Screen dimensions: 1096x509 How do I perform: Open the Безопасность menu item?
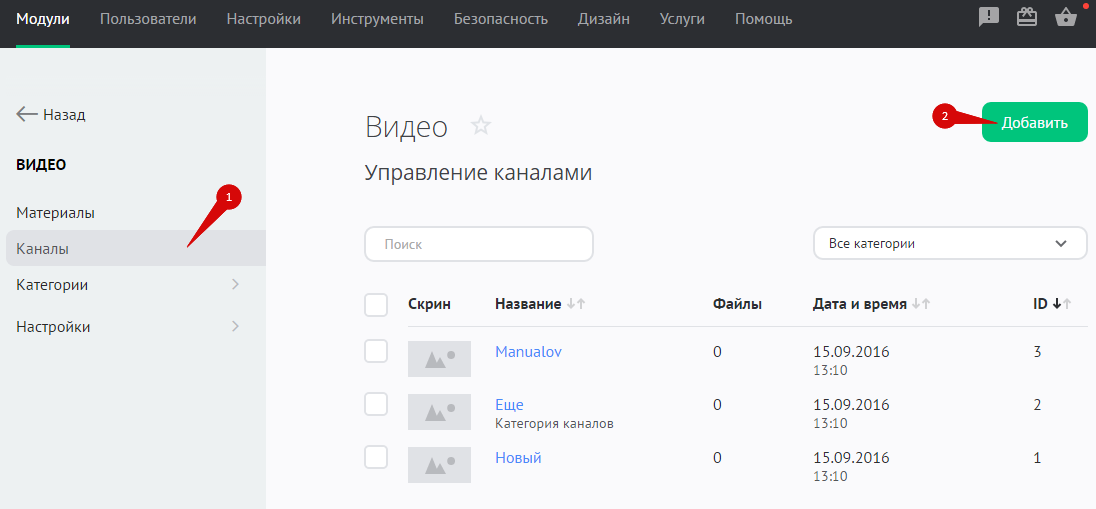click(x=500, y=19)
